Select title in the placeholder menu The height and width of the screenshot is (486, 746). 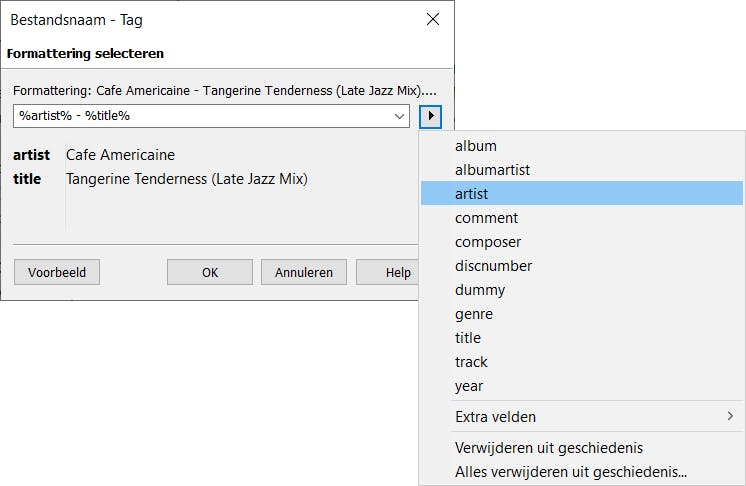pyautogui.click(x=468, y=338)
